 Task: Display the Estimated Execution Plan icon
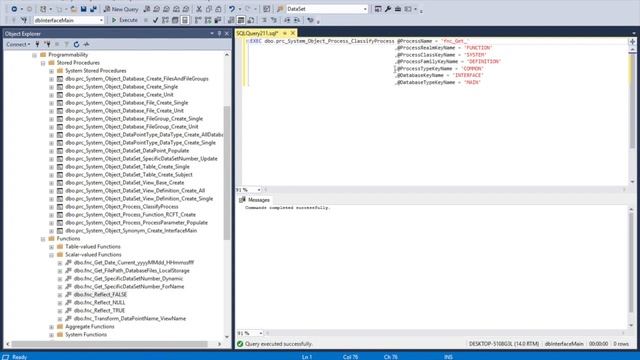(x=165, y=20)
